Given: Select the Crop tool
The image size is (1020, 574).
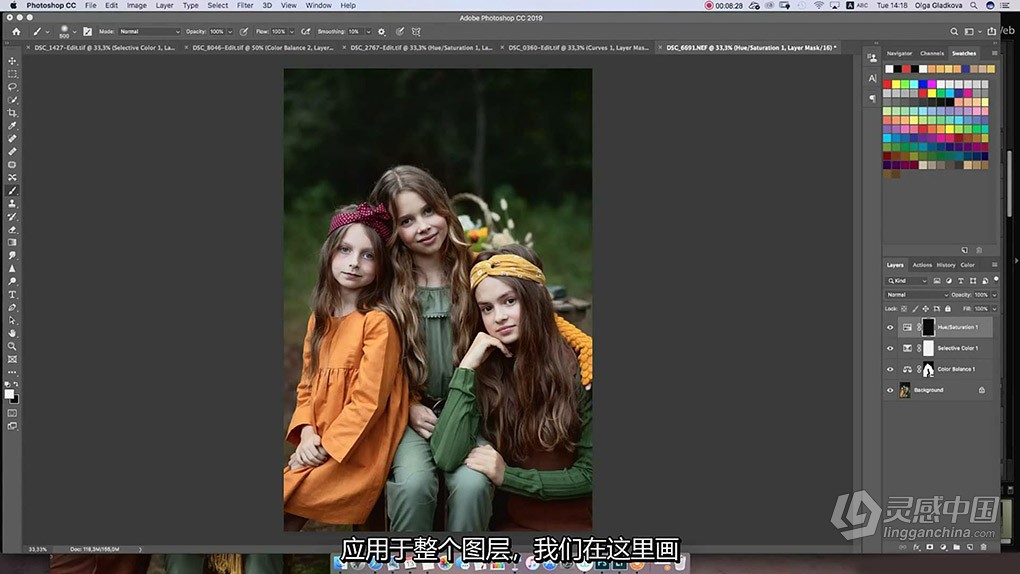Looking at the screenshot, I should coord(12,113).
